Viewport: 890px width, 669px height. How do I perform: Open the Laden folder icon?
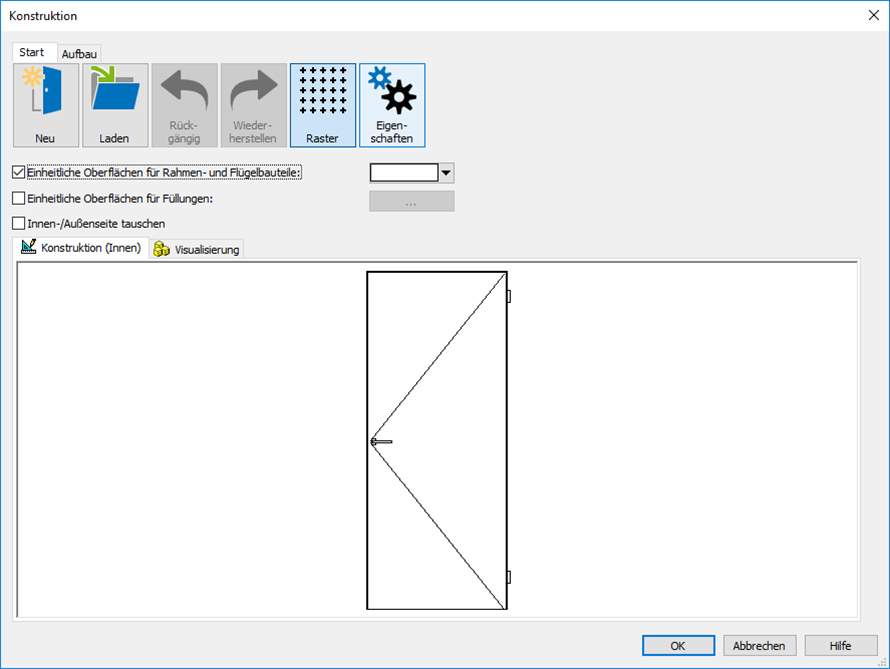[x=115, y=105]
